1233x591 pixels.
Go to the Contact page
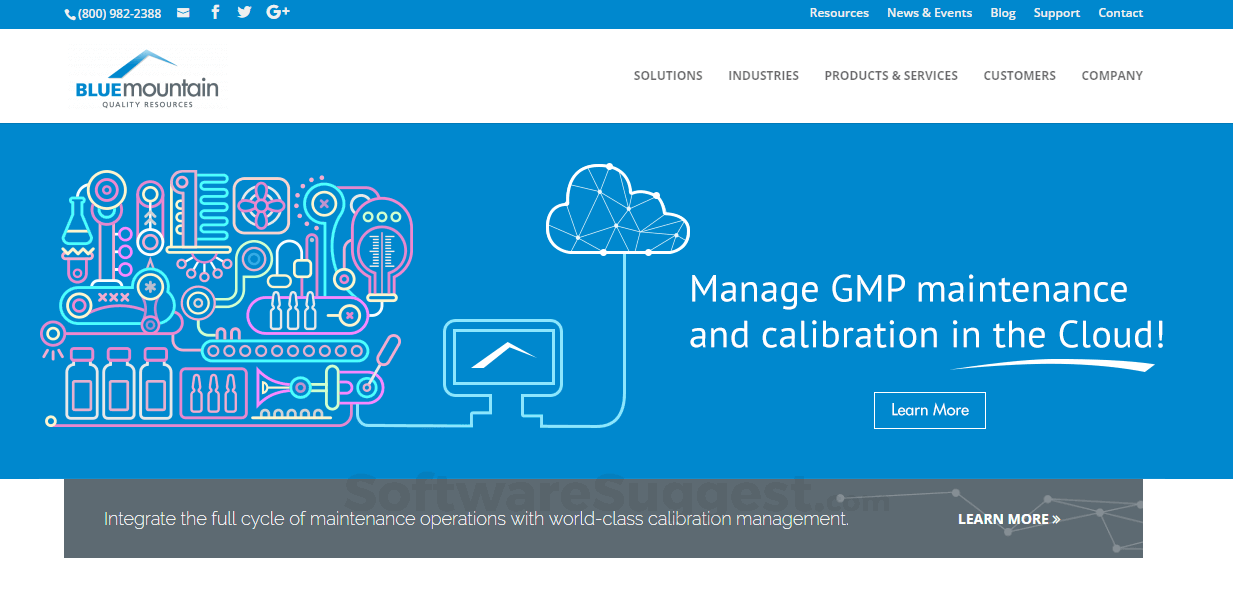pyautogui.click(x=1120, y=13)
